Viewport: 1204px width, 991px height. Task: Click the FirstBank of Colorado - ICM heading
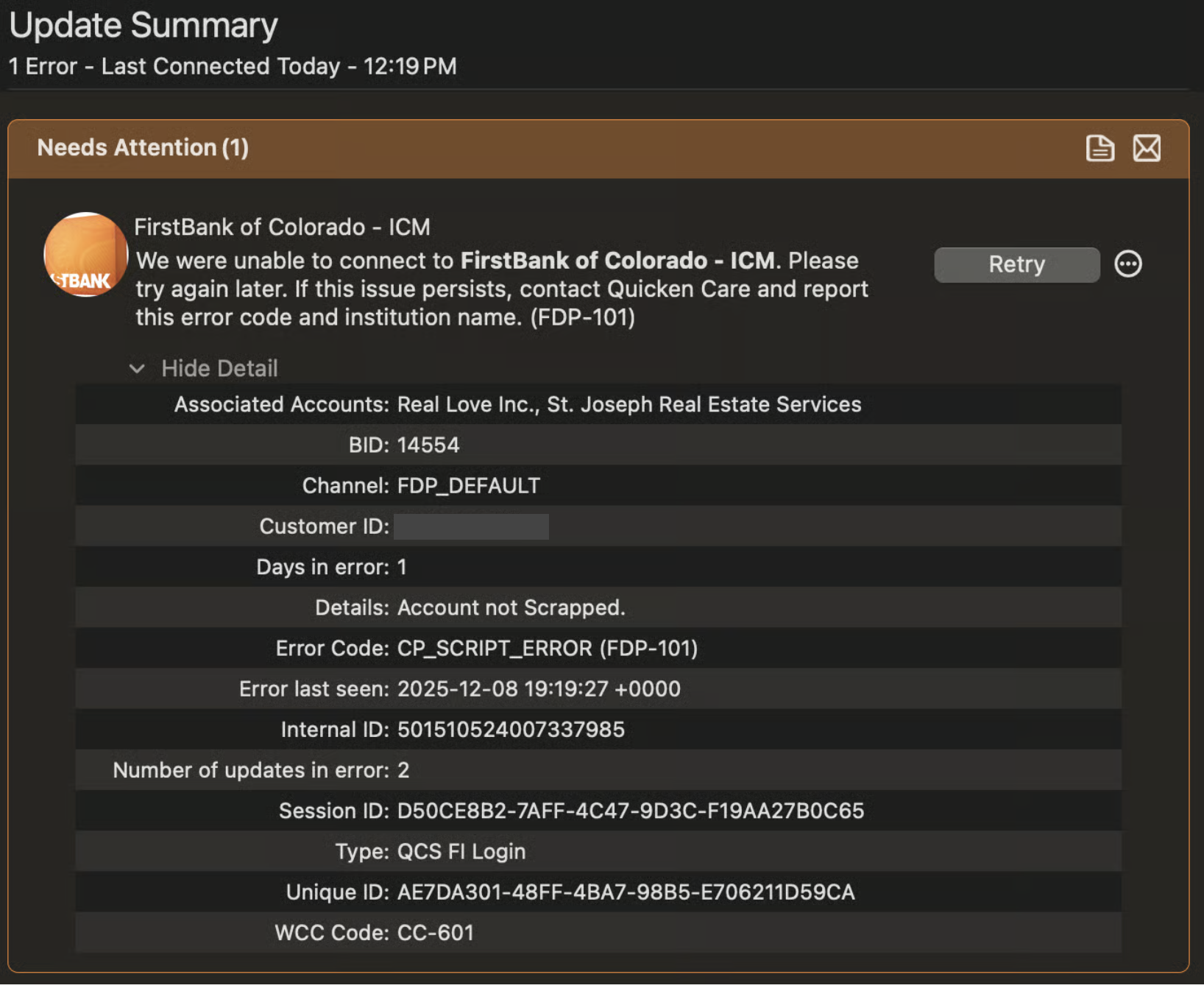pyautogui.click(x=282, y=227)
